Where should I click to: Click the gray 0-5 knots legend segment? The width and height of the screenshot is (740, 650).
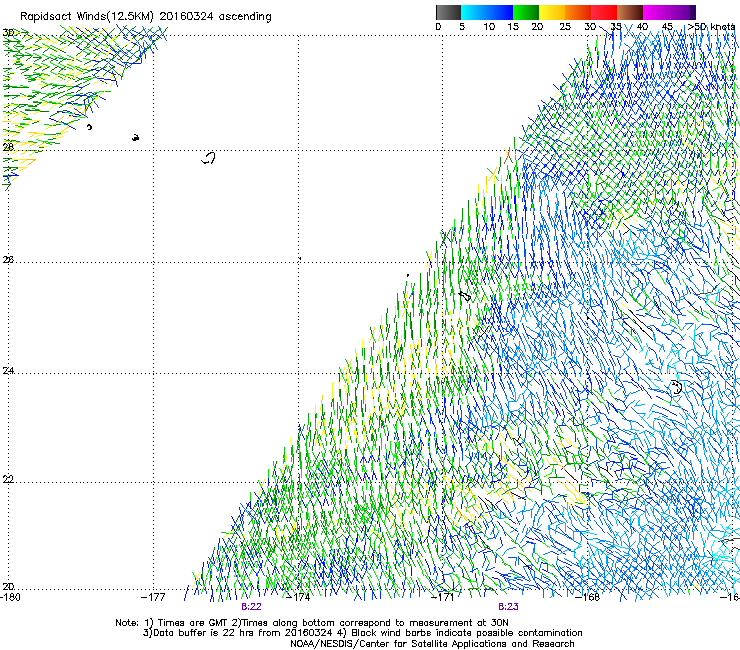coord(448,12)
